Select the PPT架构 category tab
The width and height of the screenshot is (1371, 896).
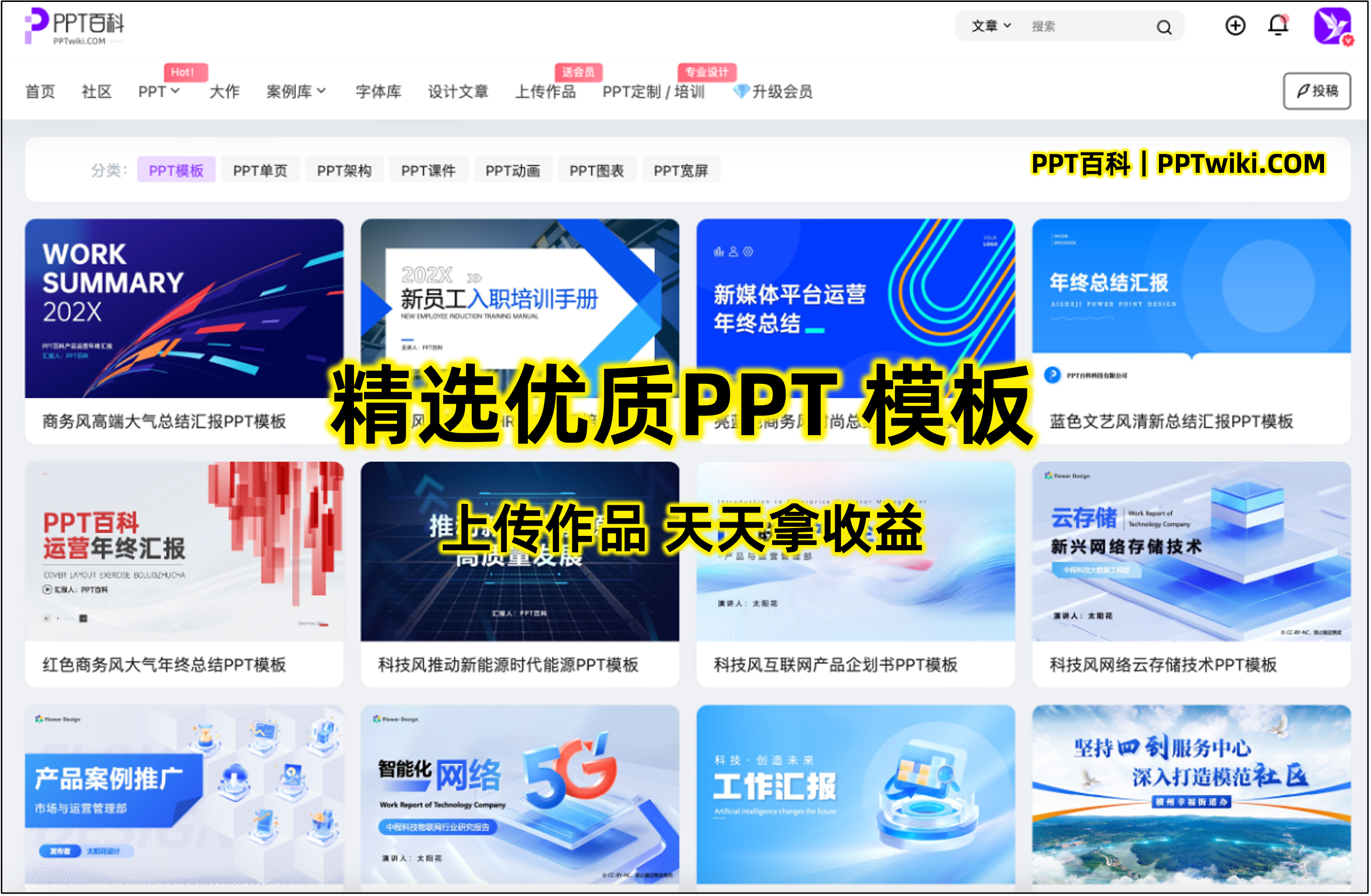pyautogui.click(x=345, y=170)
